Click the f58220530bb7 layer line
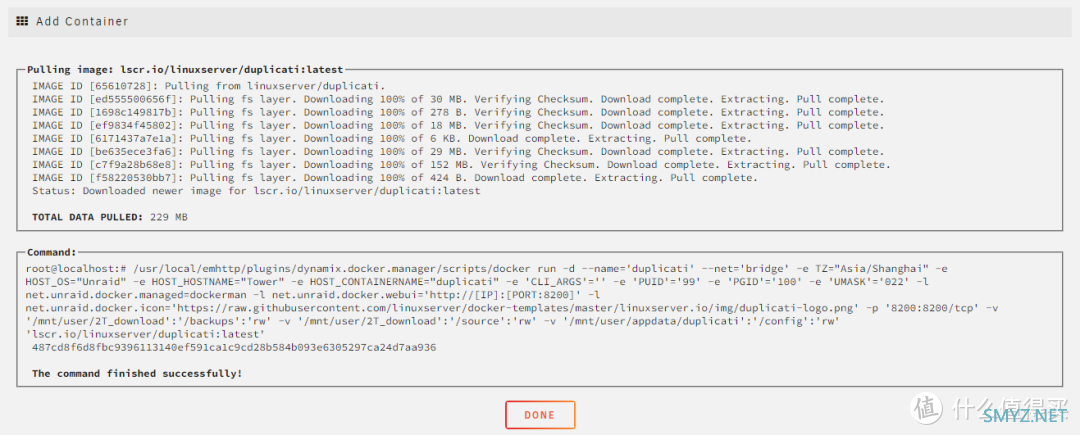 [395, 178]
